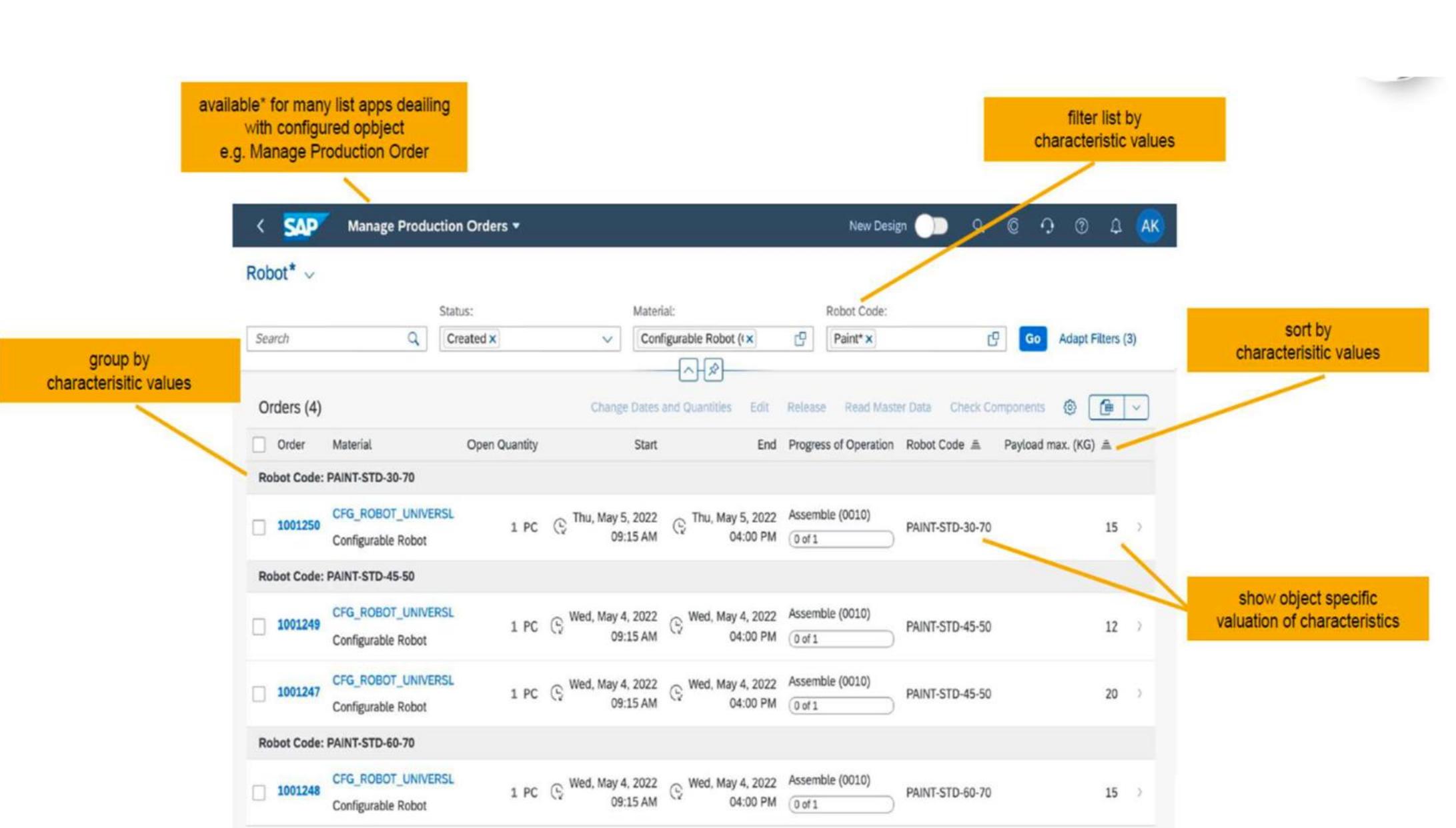
Task: Click the Open Quantity column header
Action: pos(502,445)
